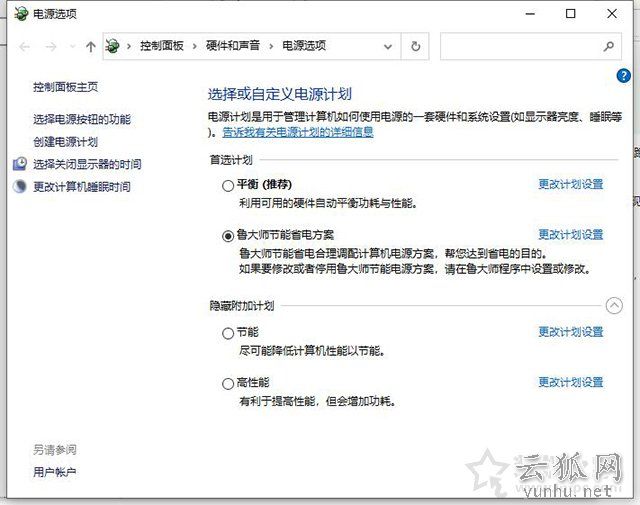This screenshot has width=640, height=505.
Task: Collapse the 隐藏附加计划 section
Action: click(614, 305)
